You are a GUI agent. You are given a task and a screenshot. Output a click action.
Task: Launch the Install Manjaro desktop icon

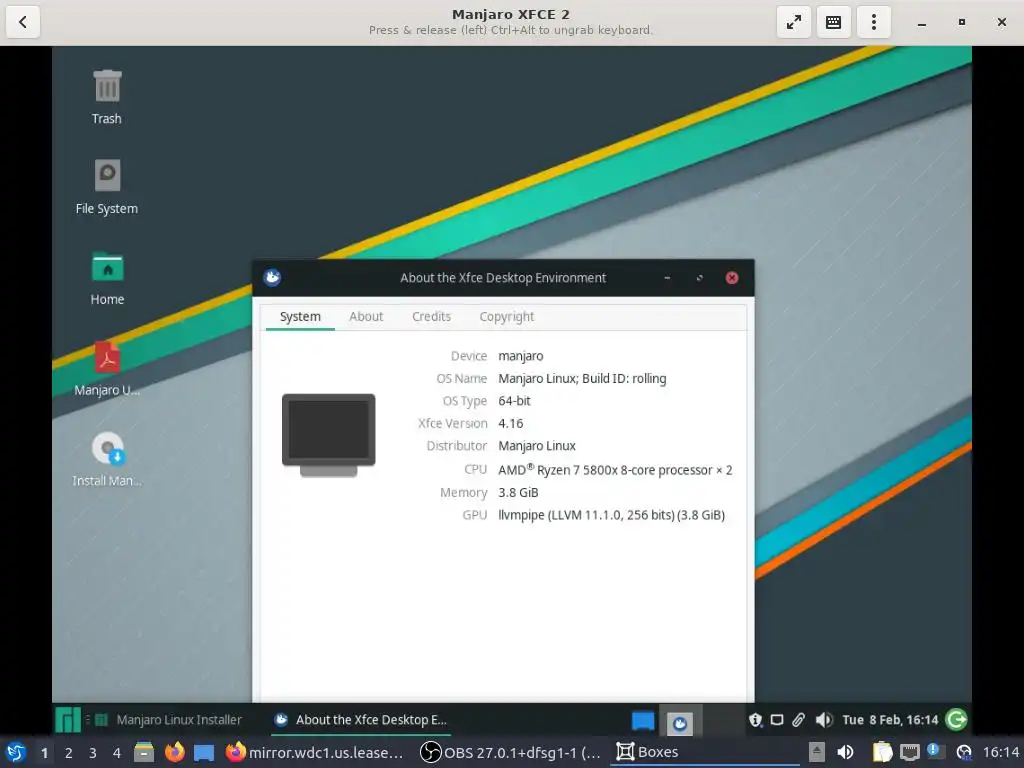pos(107,458)
